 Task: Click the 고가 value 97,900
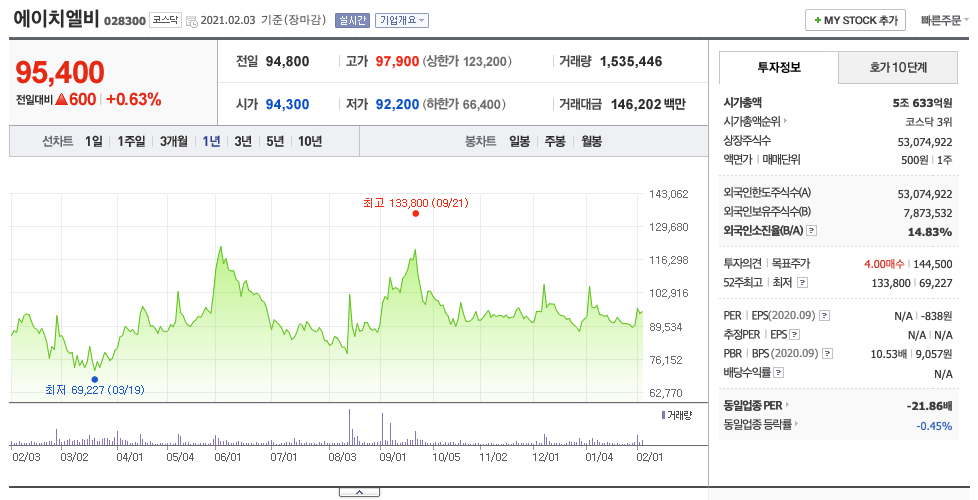(397, 61)
